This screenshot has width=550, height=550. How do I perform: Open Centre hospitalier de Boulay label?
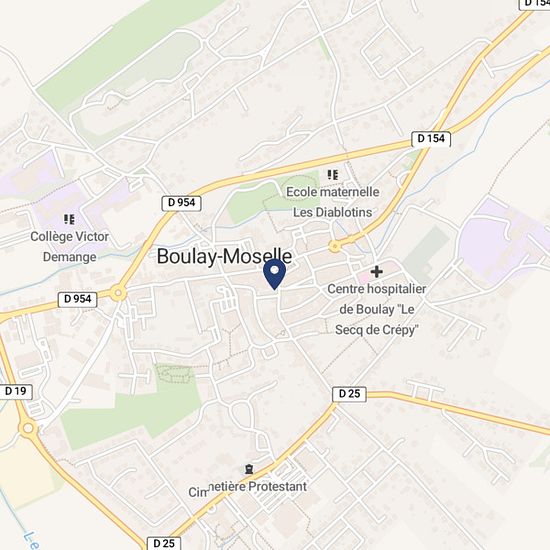click(x=377, y=309)
